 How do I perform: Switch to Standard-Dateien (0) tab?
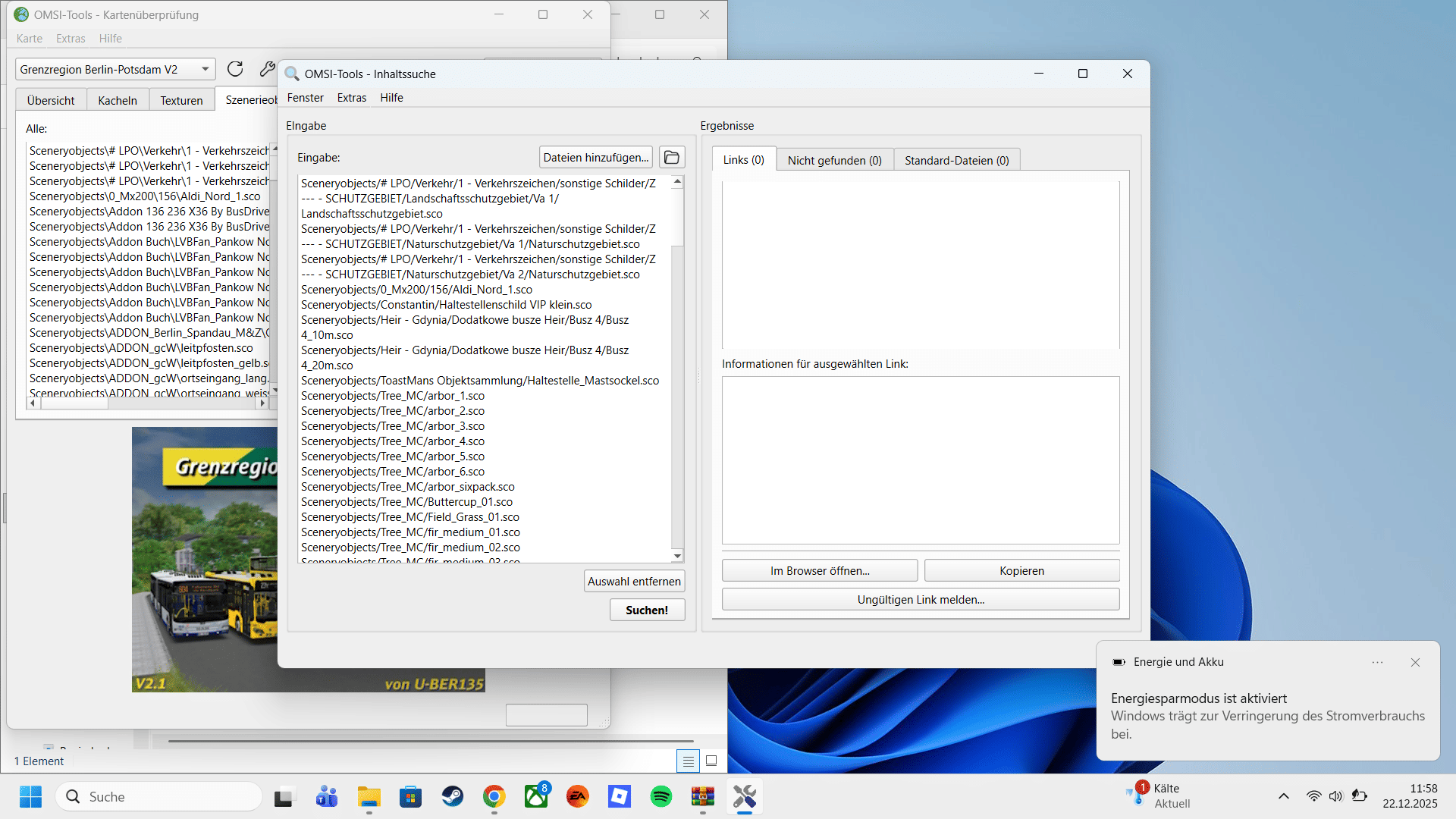(956, 160)
